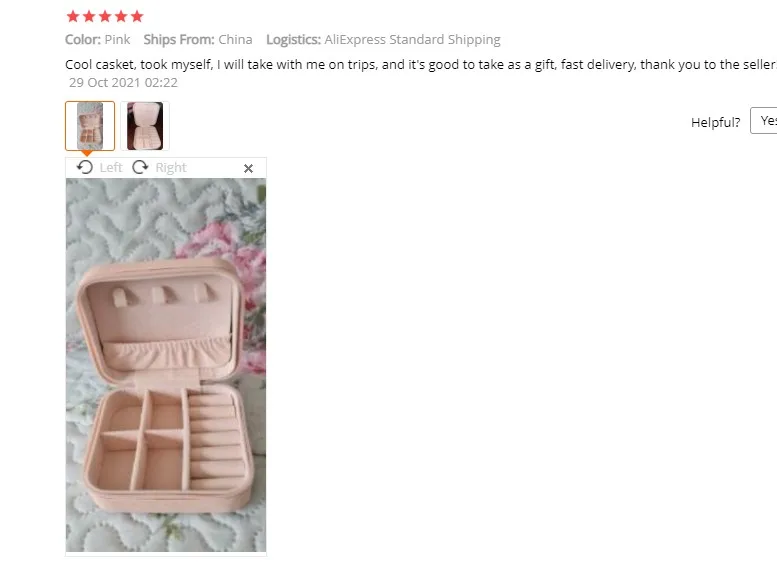Screen dimensions: 777x562
Task: Click the rotate left arrow icon
Action: (85, 168)
